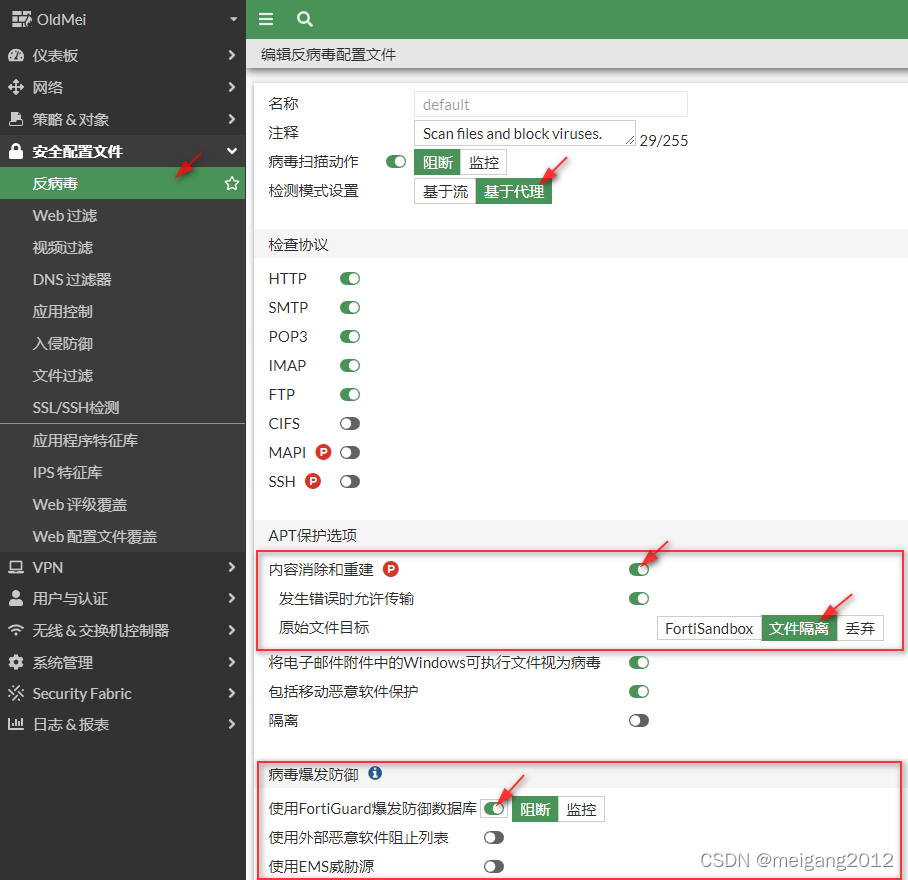Choose FortiSandbox as original file target
The height and width of the screenshot is (880, 908).
[709, 628]
